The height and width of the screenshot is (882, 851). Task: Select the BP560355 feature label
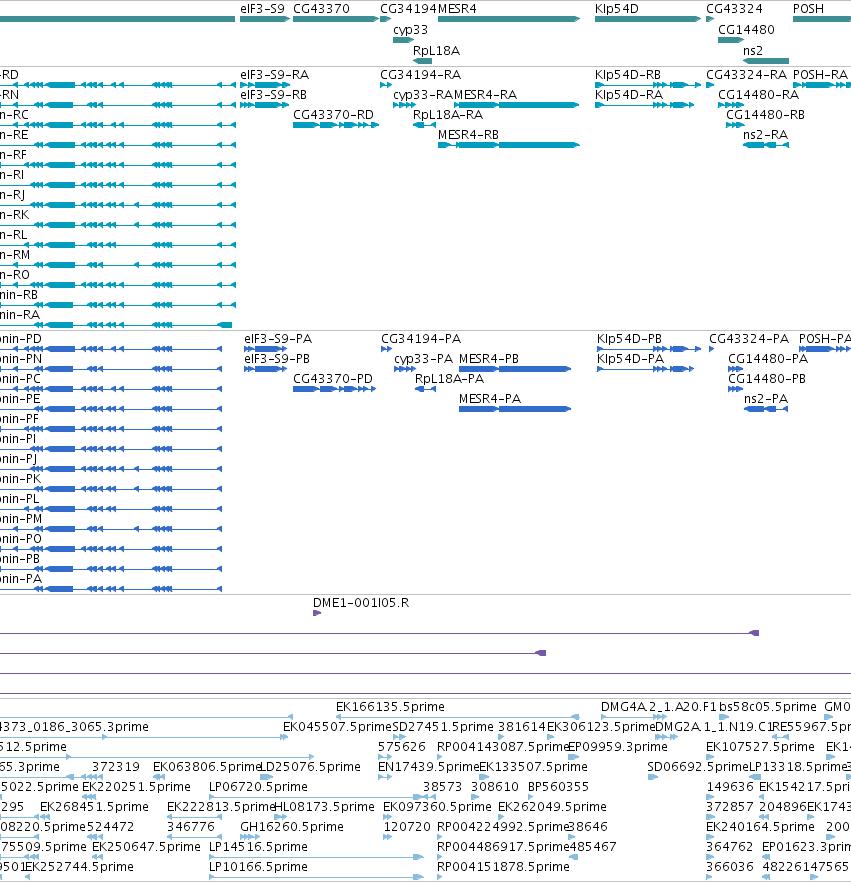(x=559, y=787)
